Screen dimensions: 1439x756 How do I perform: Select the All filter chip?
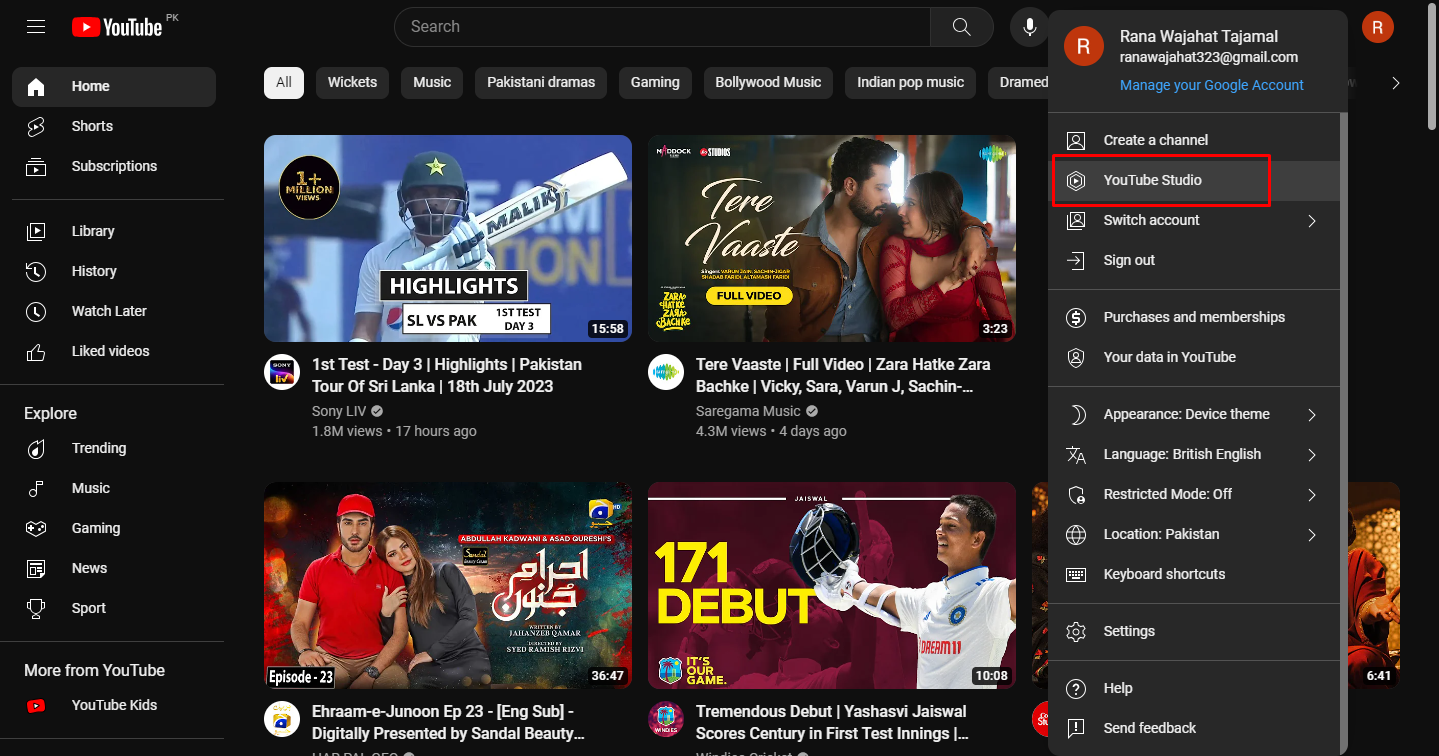[284, 83]
